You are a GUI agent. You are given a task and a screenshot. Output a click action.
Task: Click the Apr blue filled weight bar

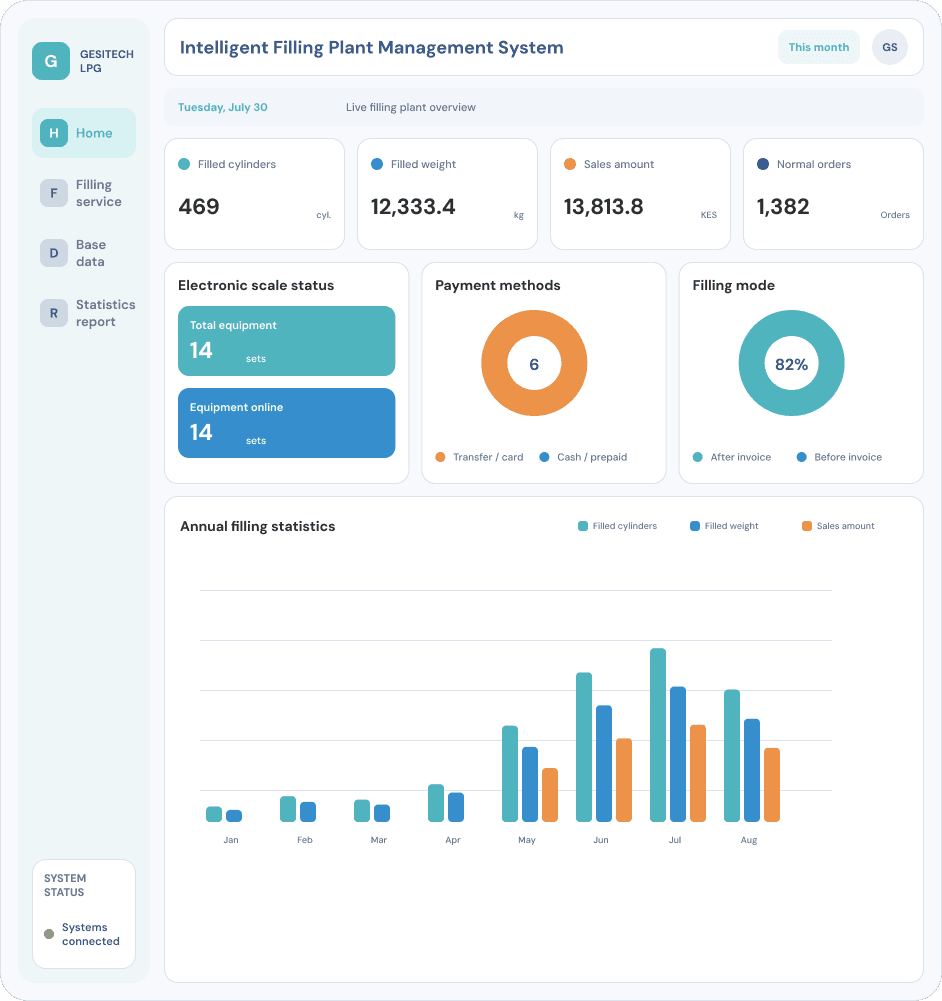tap(456, 807)
